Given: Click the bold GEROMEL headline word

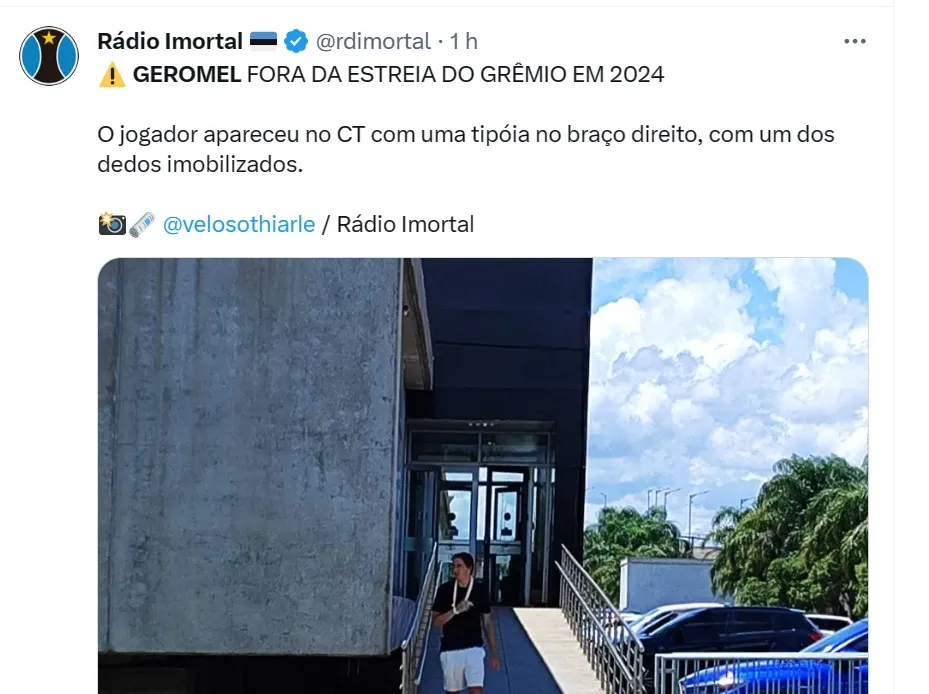Looking at the screenshot, I should point(187,75).
